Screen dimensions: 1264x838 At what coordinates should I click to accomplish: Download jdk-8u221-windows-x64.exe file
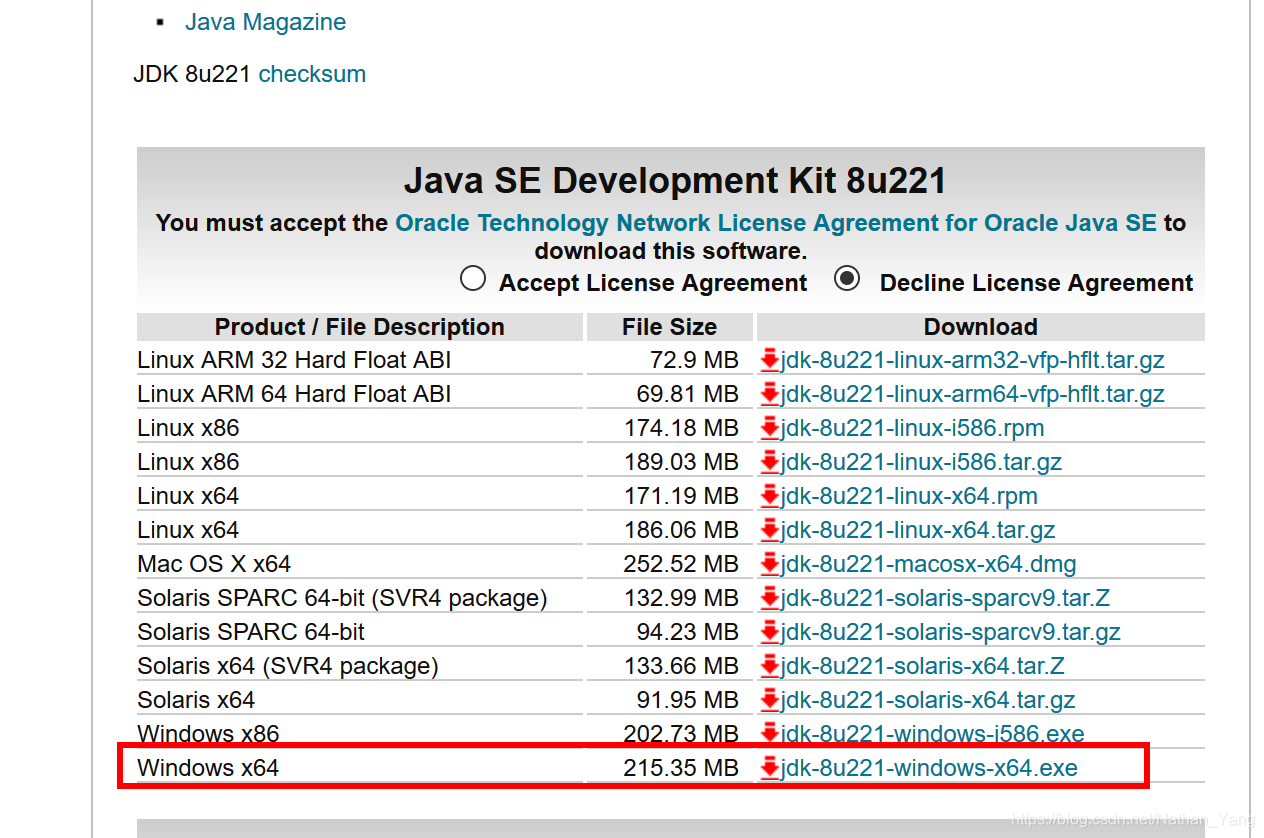point(929,768)
